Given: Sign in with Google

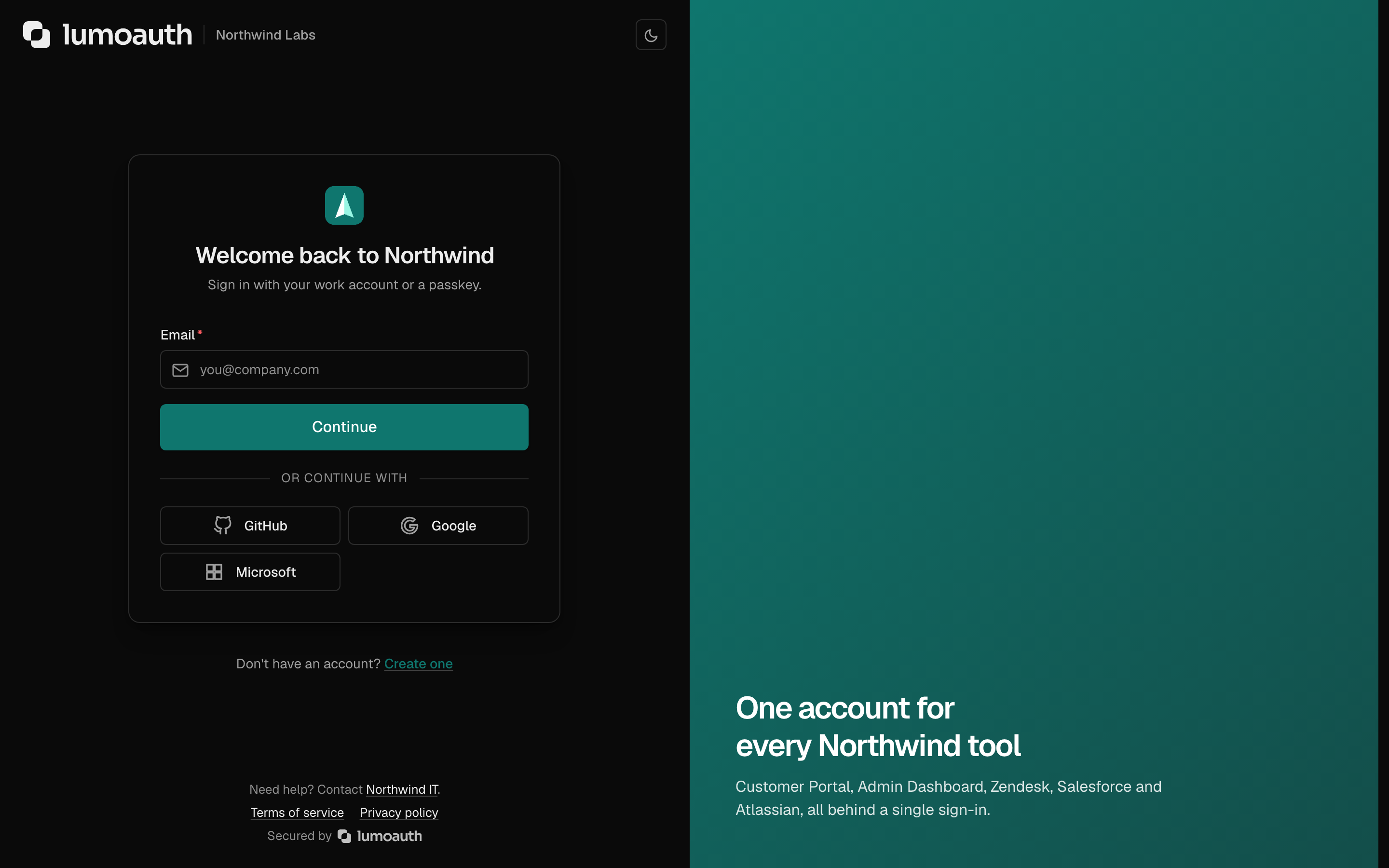Looking at the screenshot, I should pos(438,525).
